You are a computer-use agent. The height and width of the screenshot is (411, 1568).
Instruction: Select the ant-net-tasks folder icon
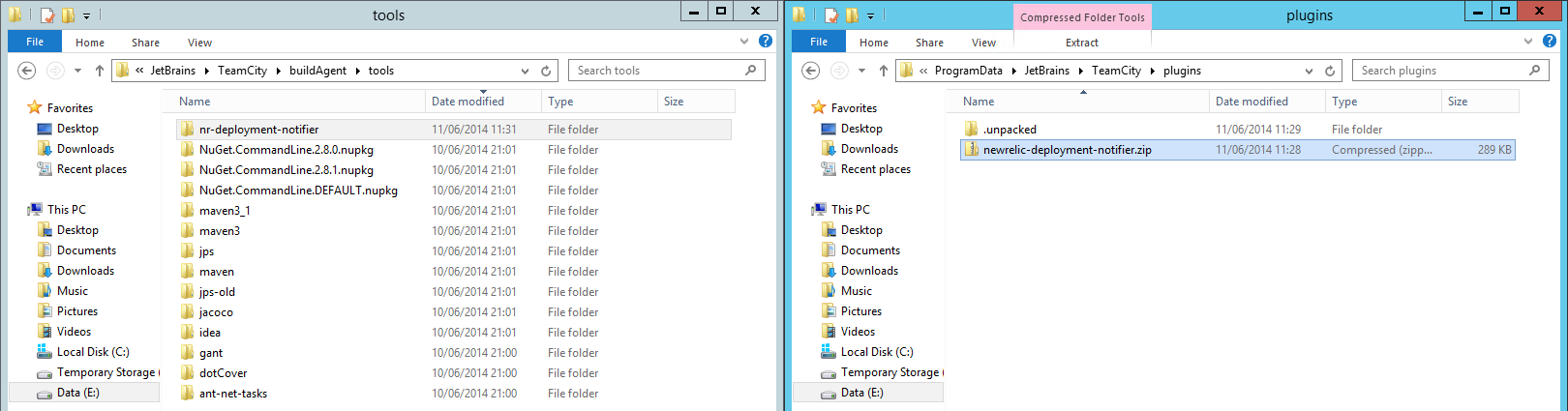click(188, 394)
